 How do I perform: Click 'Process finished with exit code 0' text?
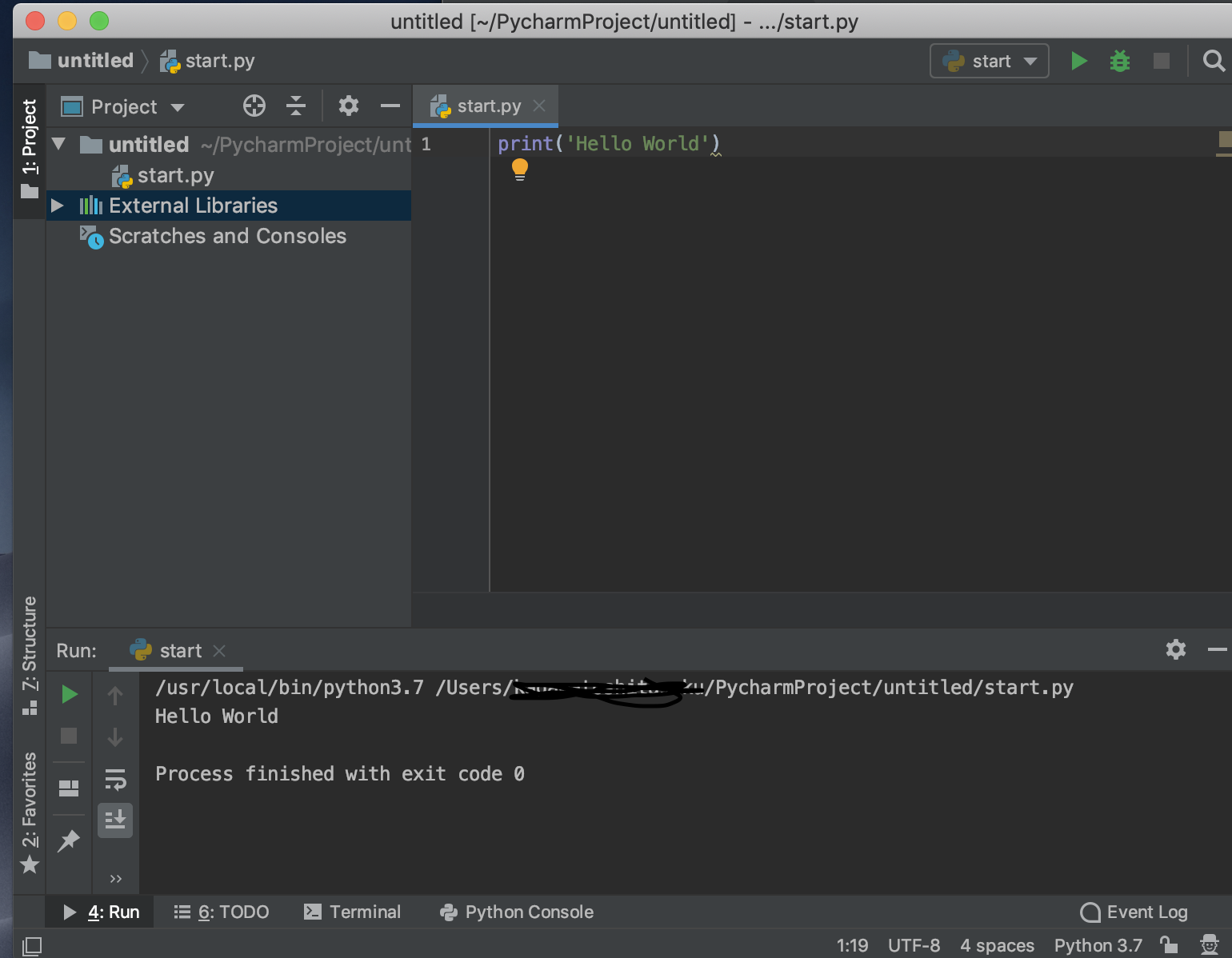340,773
